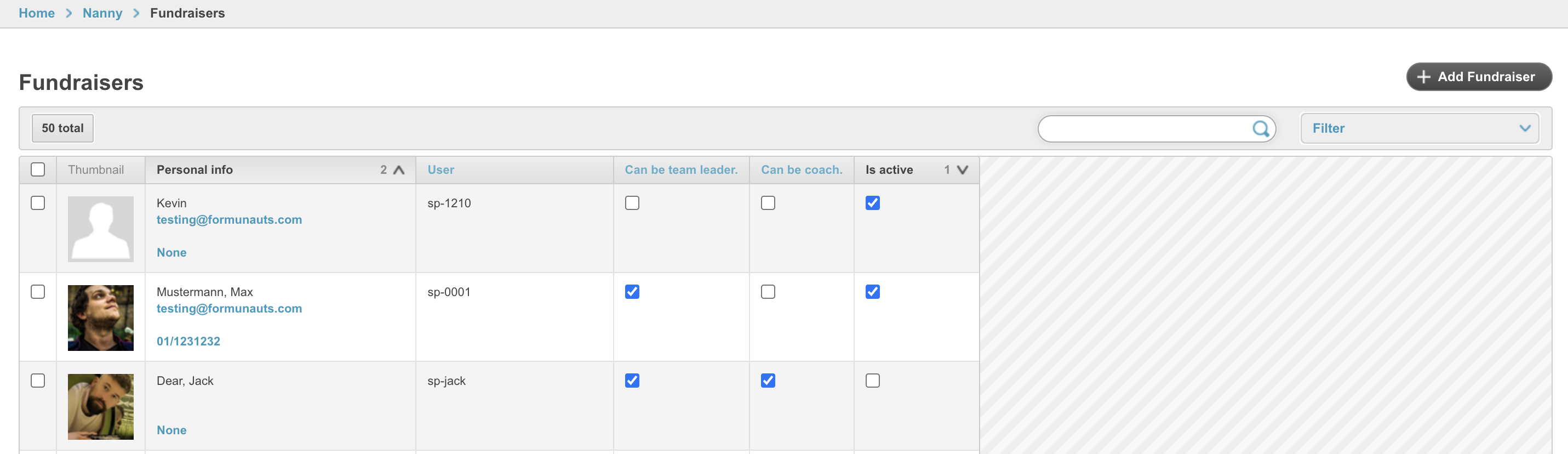The width and height of the screenshot is (1568, 454).
Task: Click None link in Kevin's row
Action: (171, 253)
